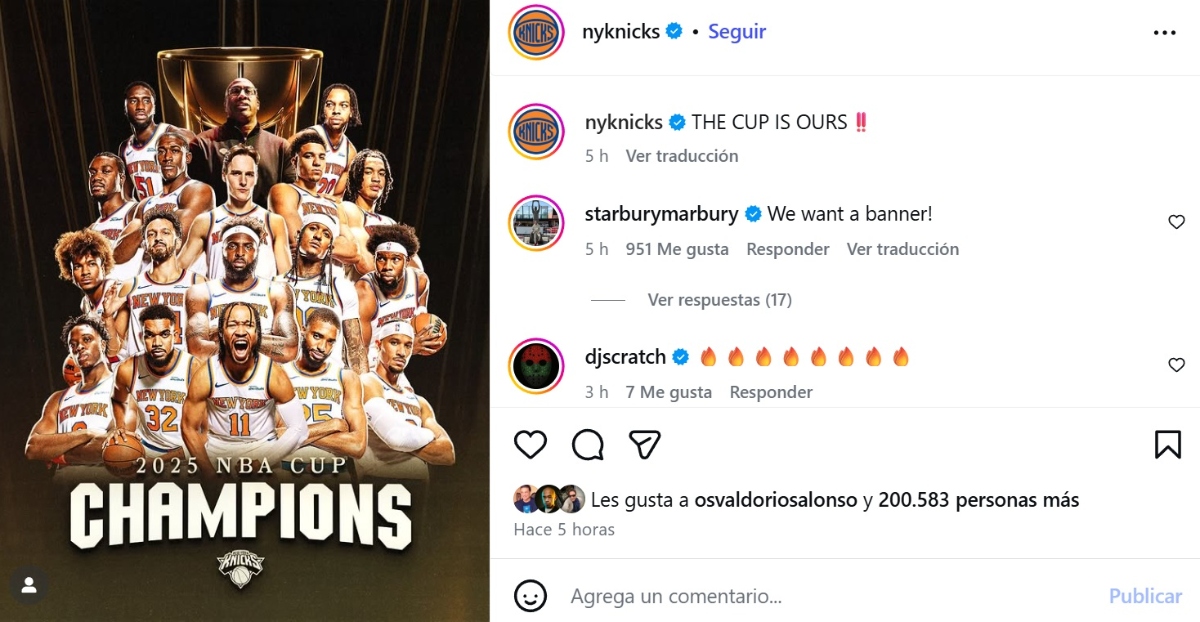Open the nyknicks avatar in the header
The width and height of the screenshot is (1200, 622).
538,32
